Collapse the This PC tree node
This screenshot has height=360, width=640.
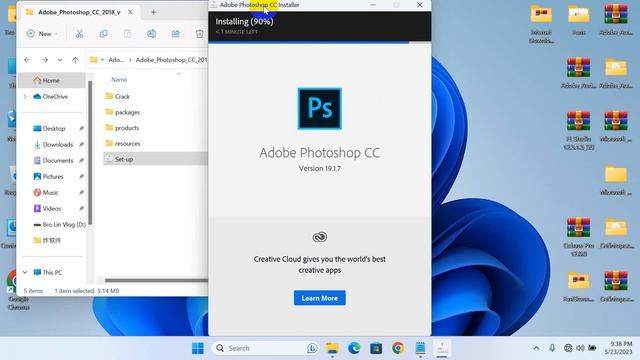[25, 272]
